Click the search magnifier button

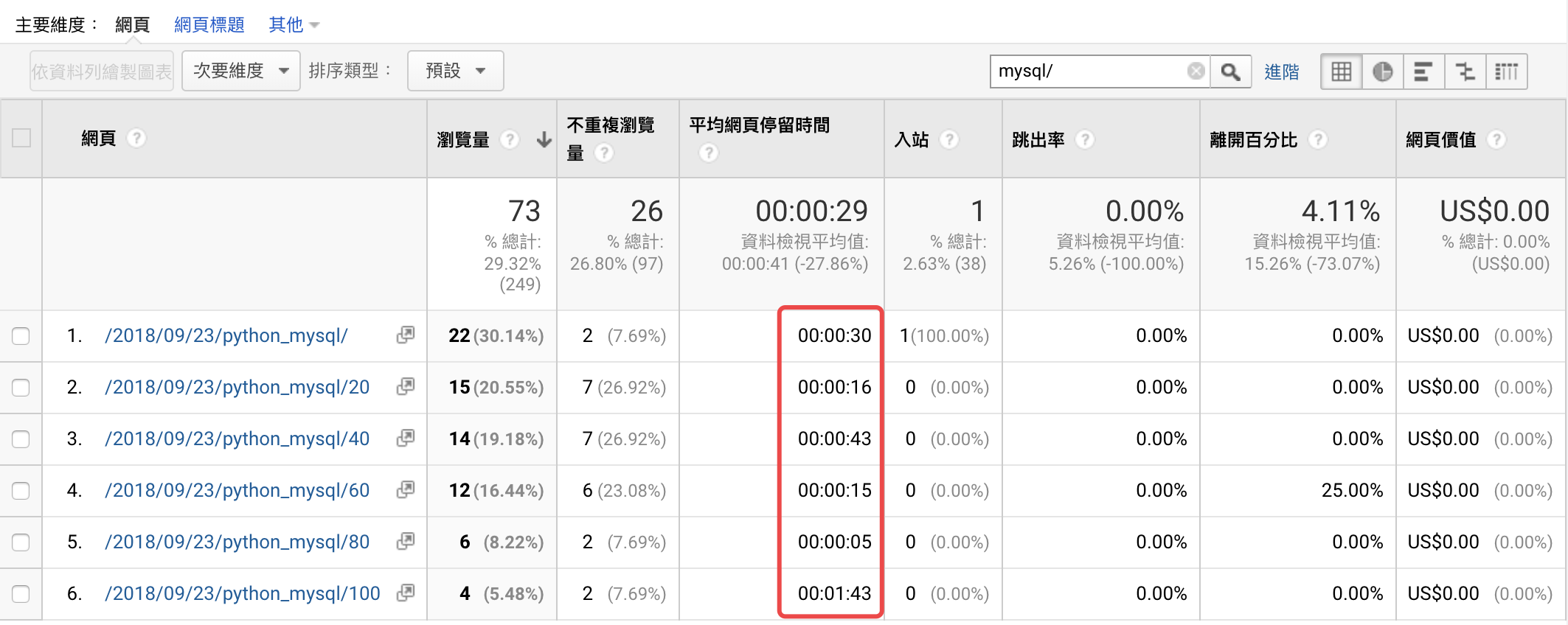click(x=1230, y=71)
